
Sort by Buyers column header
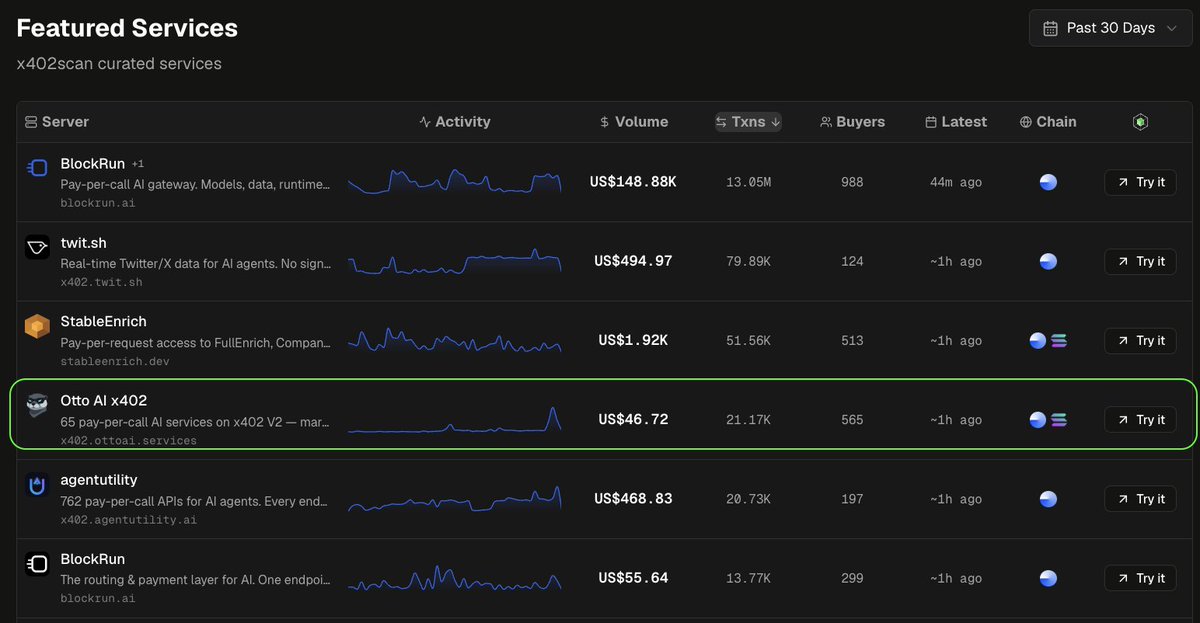pos(852,121)
